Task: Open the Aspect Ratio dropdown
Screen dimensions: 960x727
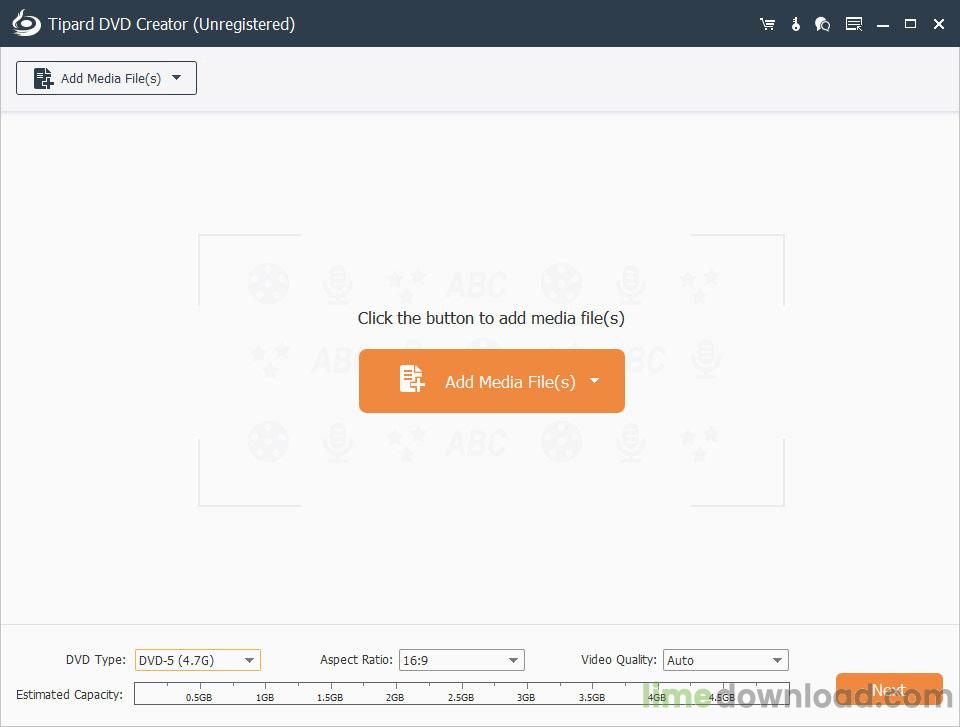Action: point(462,660)
